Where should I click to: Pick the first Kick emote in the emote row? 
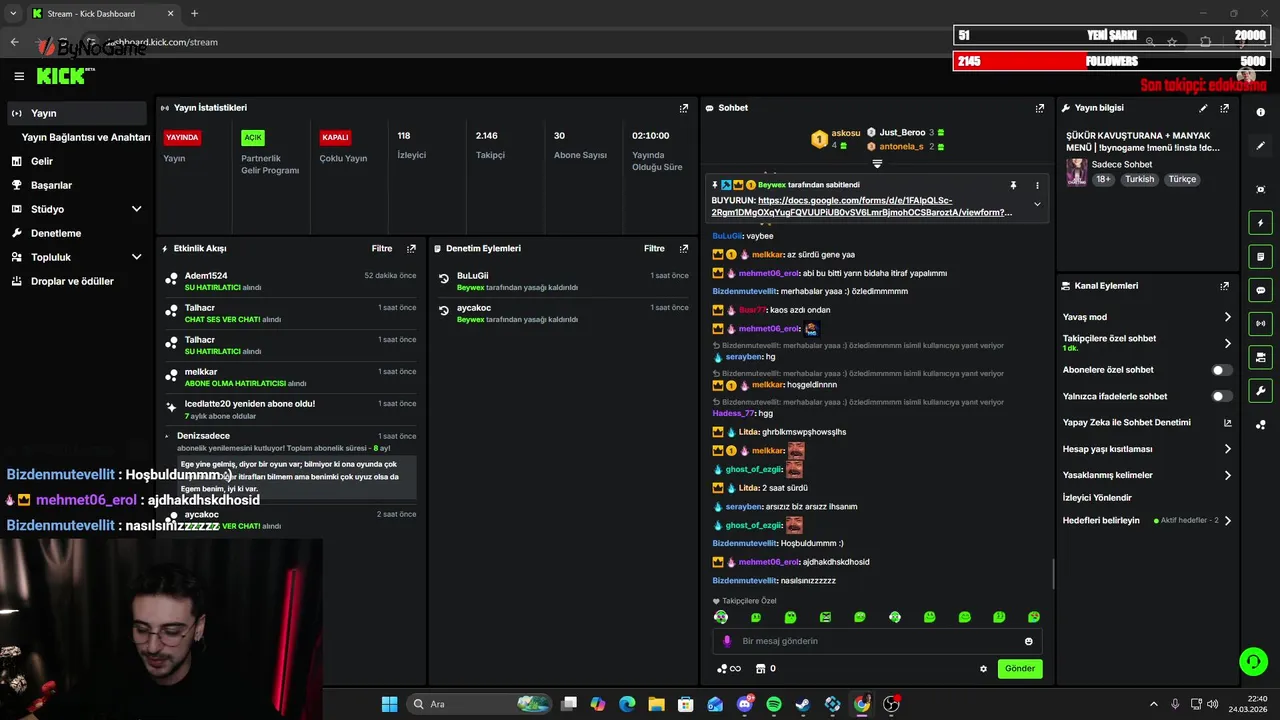click(721, 617)
